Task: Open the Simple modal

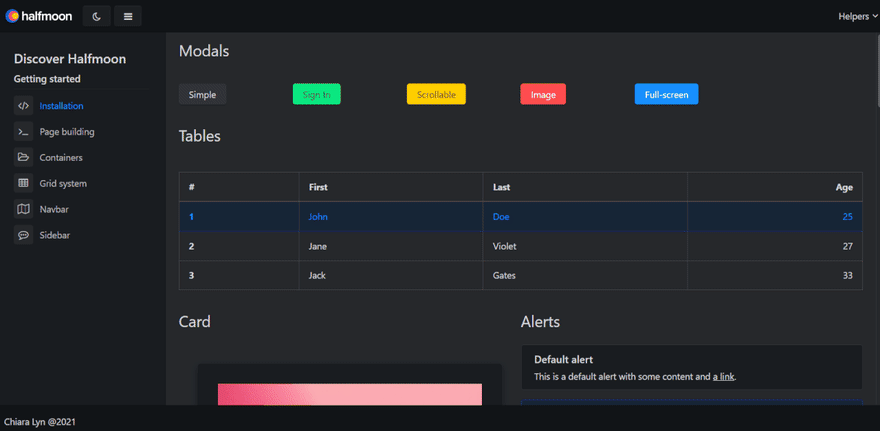Action: [203, 94]
